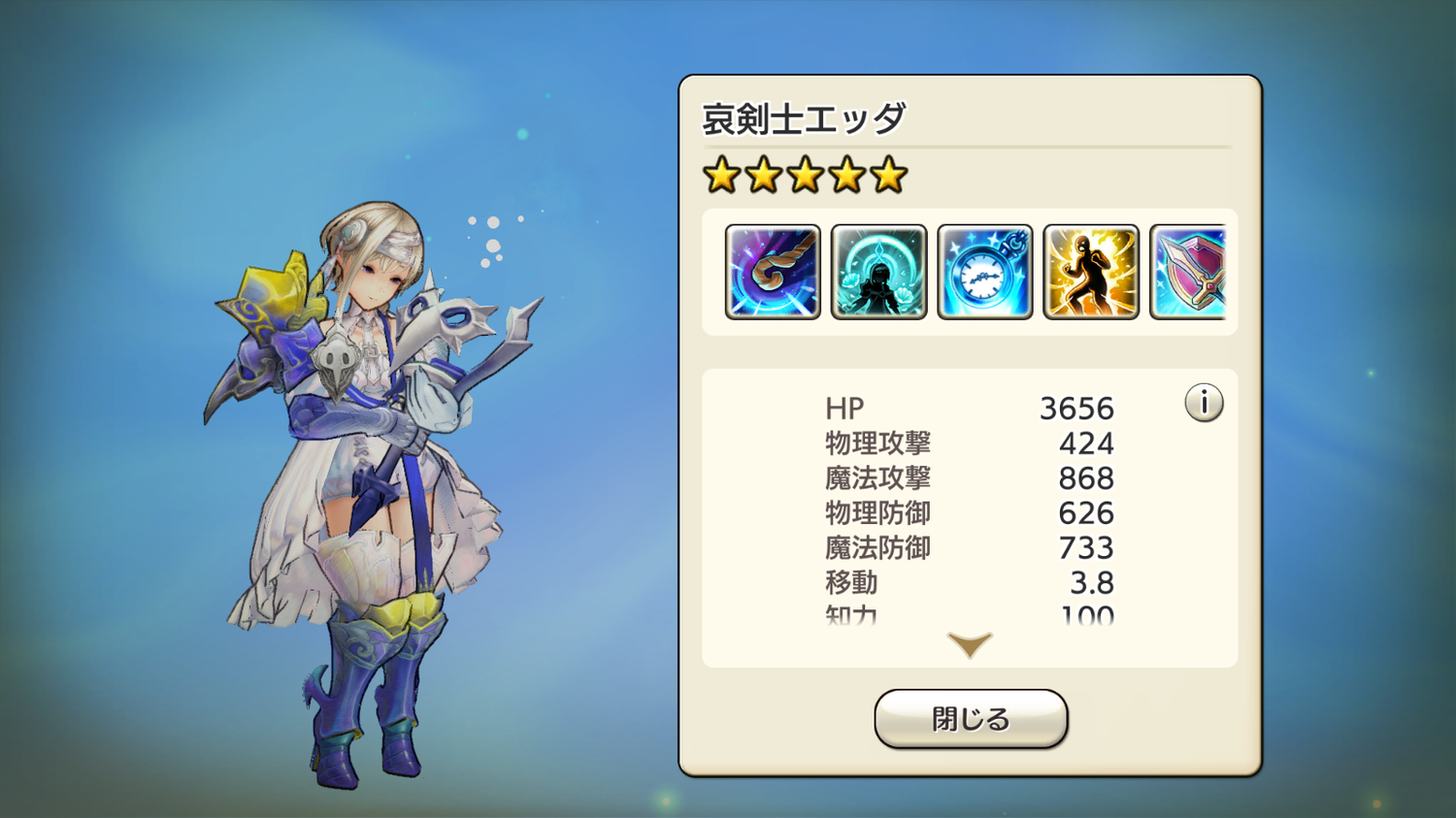1456x818 pixels.
Task: Click the 魔法攻撃 stat label
Action: pos(877,478)
